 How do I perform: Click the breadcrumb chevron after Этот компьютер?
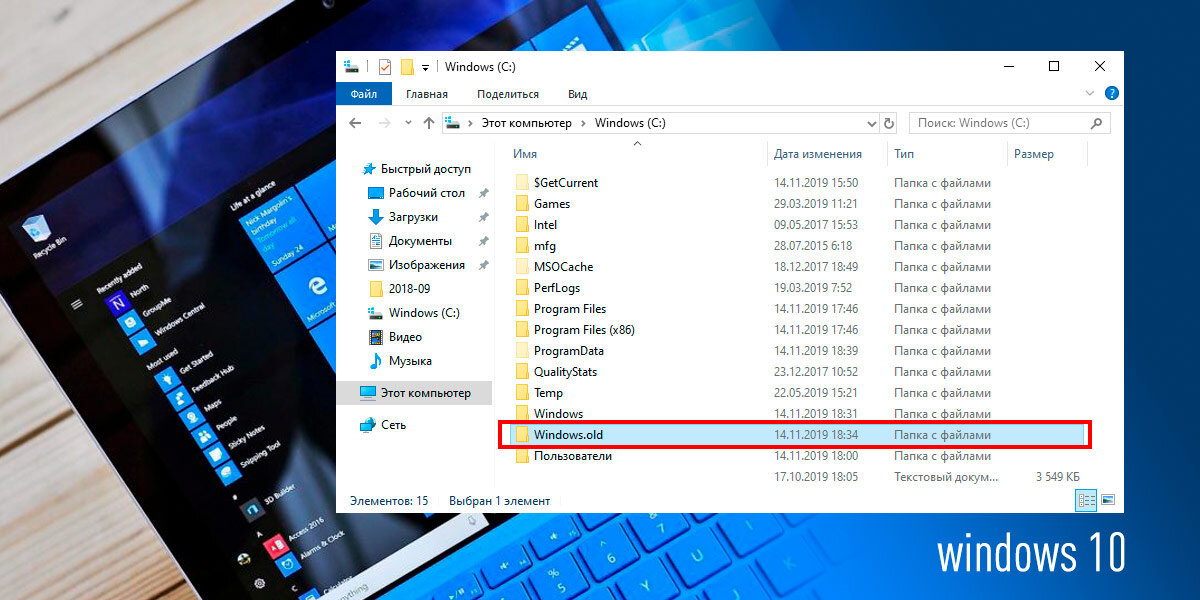coord(583,123)
